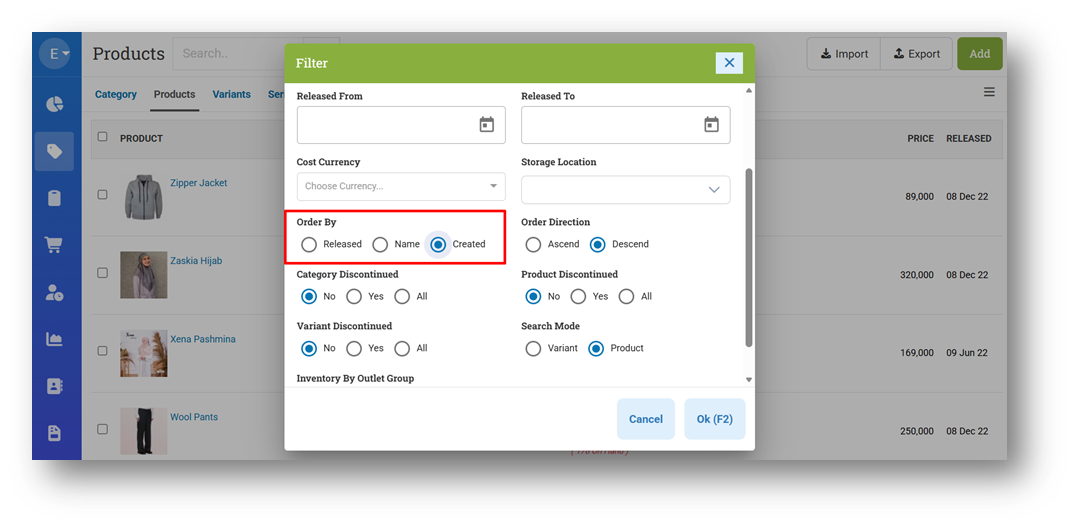Viewport: 1072px width, 525px height.
Task: Set Product Discontinued to No
Action: click(x=533, y=297)
